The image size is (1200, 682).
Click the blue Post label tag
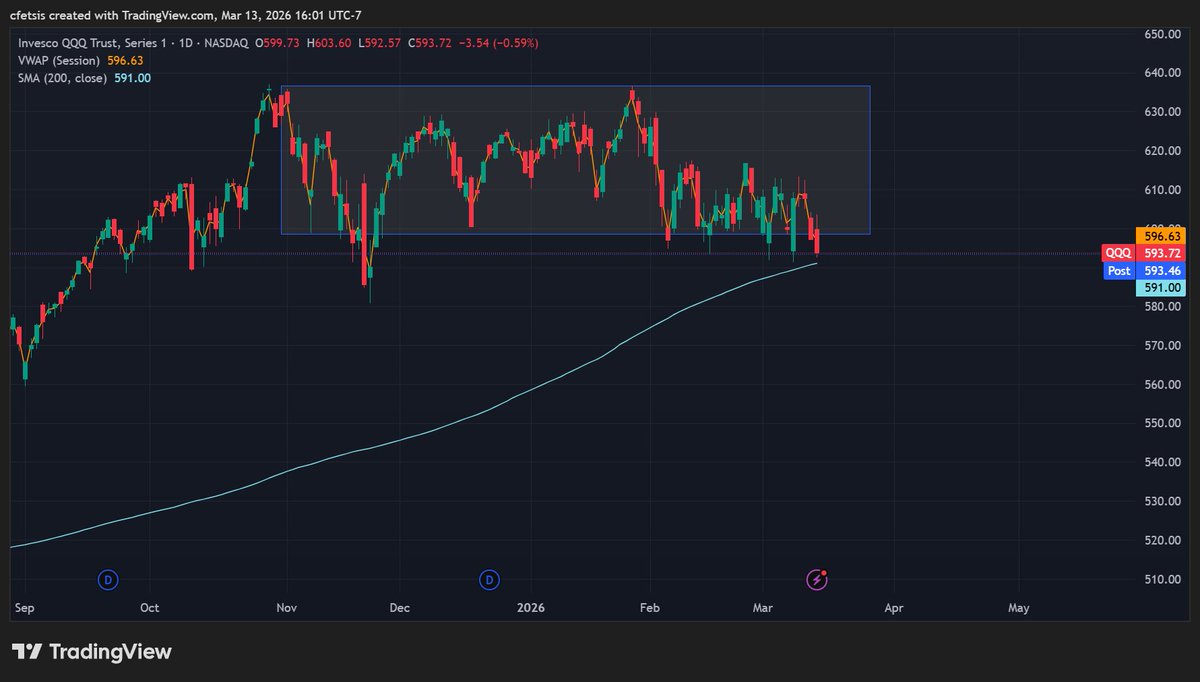[x=1119, y=271]
